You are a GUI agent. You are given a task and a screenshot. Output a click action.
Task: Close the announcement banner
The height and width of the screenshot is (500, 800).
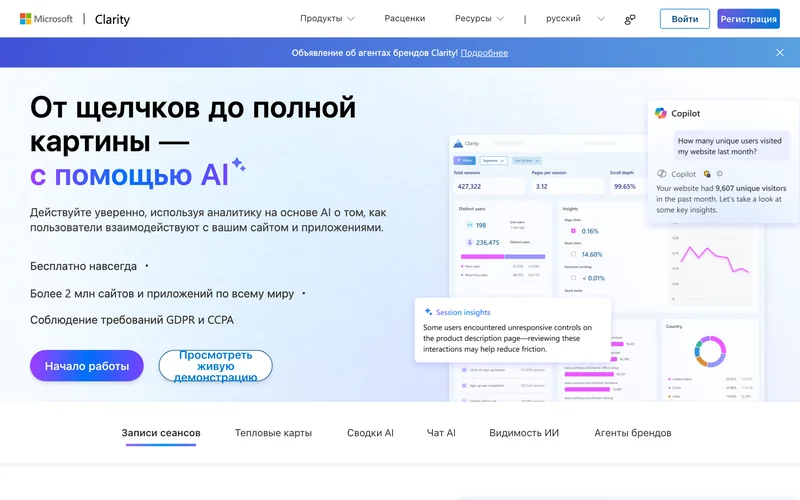click(780, 53)
